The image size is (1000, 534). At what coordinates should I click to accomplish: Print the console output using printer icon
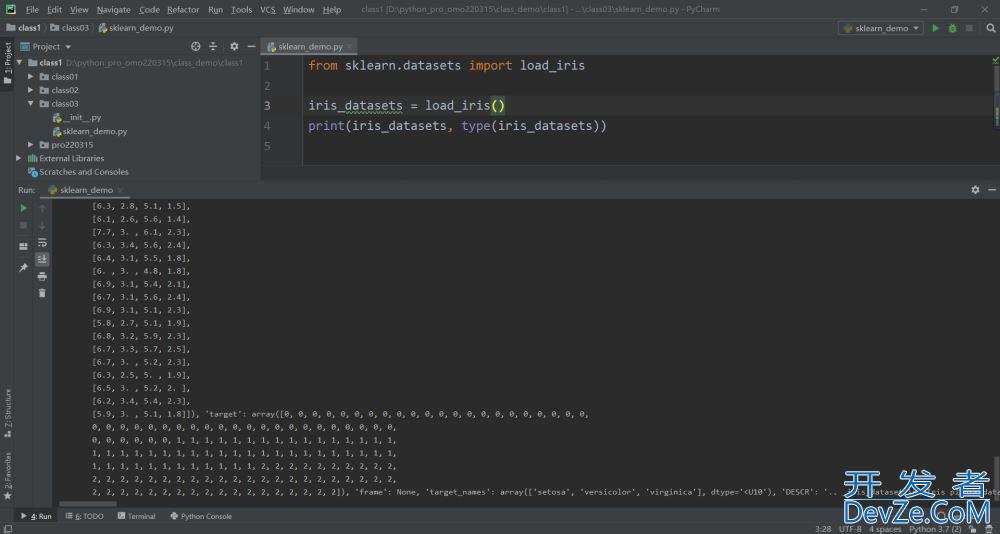[x=42, y=276]
